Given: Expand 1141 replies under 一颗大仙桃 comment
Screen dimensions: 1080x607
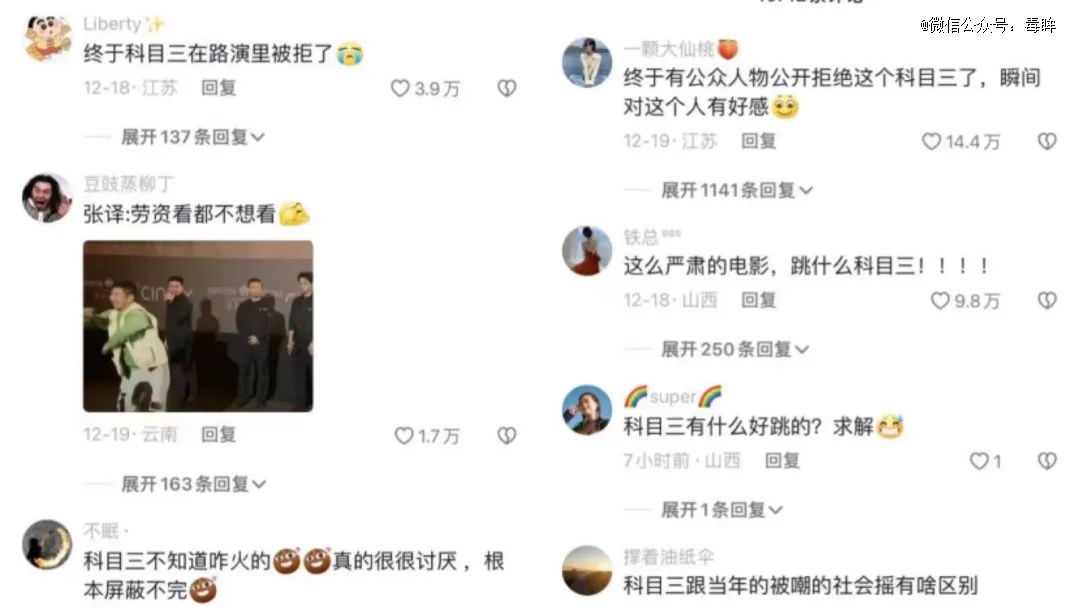Looking at the screenshot, I should [x=736, y=190].
